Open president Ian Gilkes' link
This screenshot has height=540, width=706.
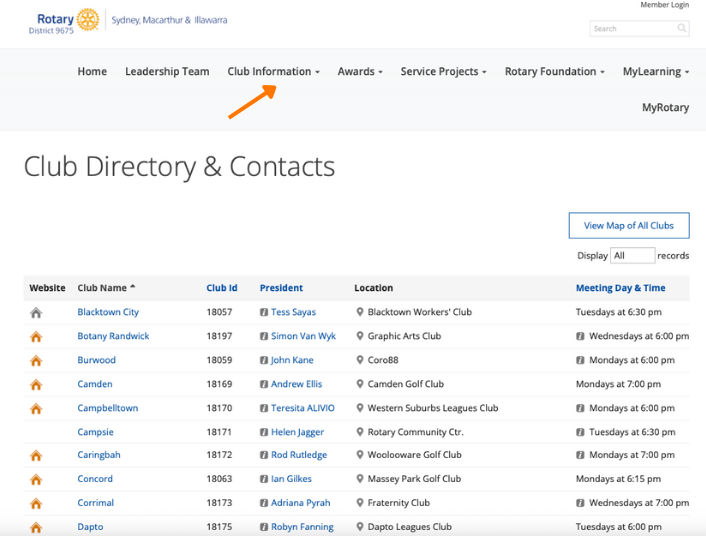pyautogui.click(x=291, y=479)
